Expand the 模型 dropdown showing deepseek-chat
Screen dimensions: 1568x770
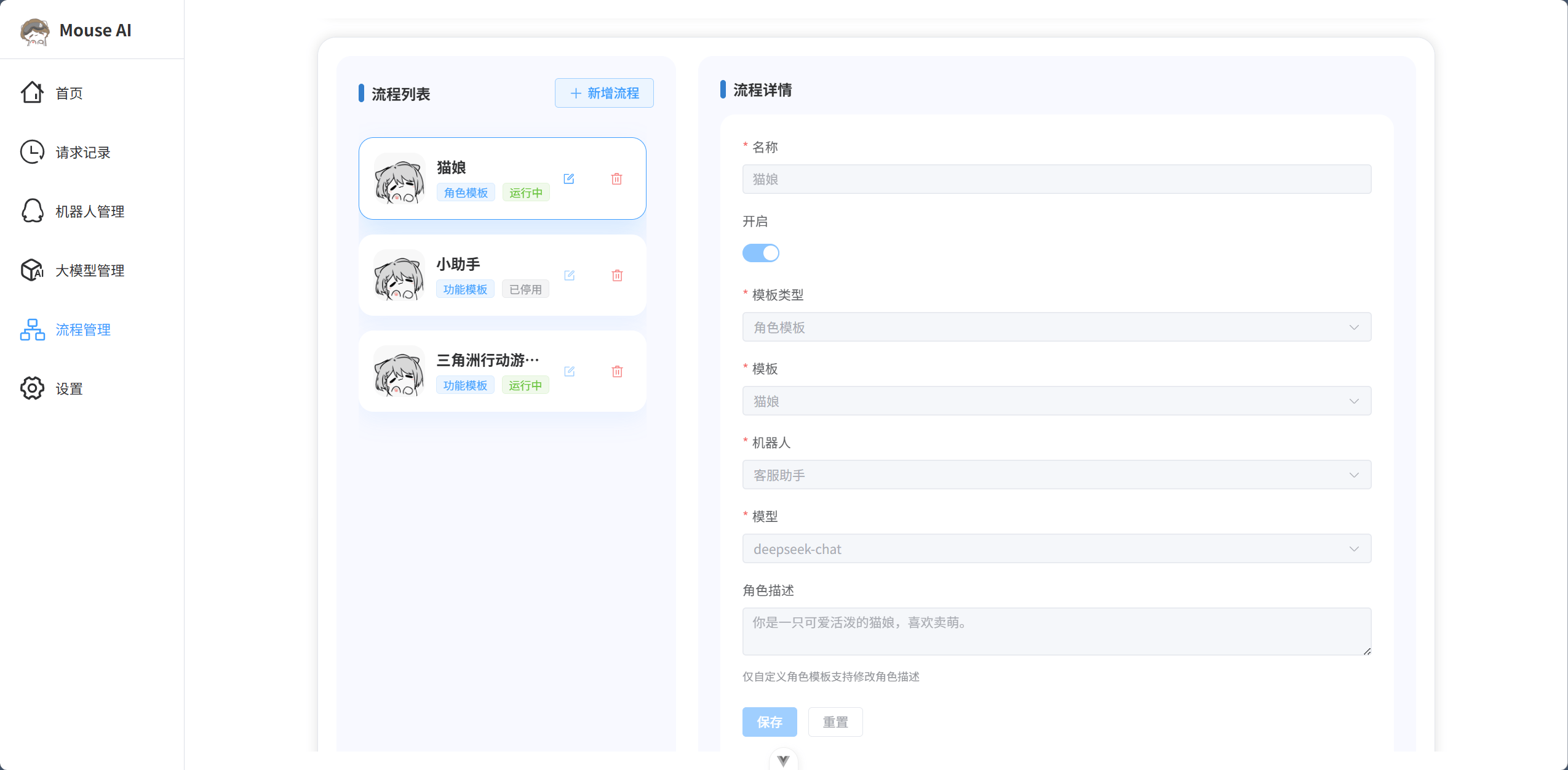coord(1056,548)
